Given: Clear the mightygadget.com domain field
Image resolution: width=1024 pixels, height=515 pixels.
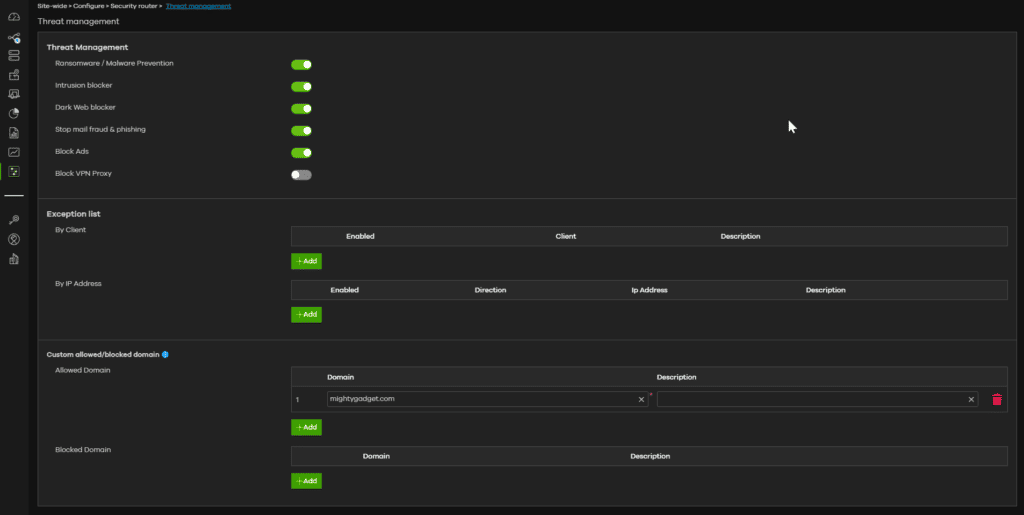Looking at the screenshot, I should (x=641, y=399).
